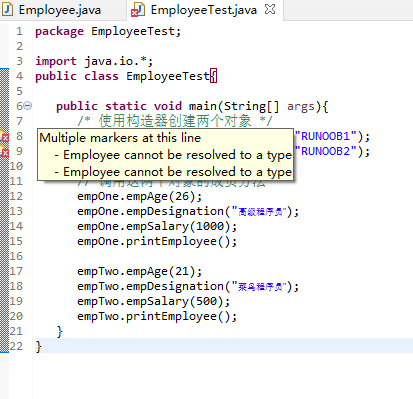
Task: Click 'import java.io.*;' on line 3
Action: pos(94,61)
